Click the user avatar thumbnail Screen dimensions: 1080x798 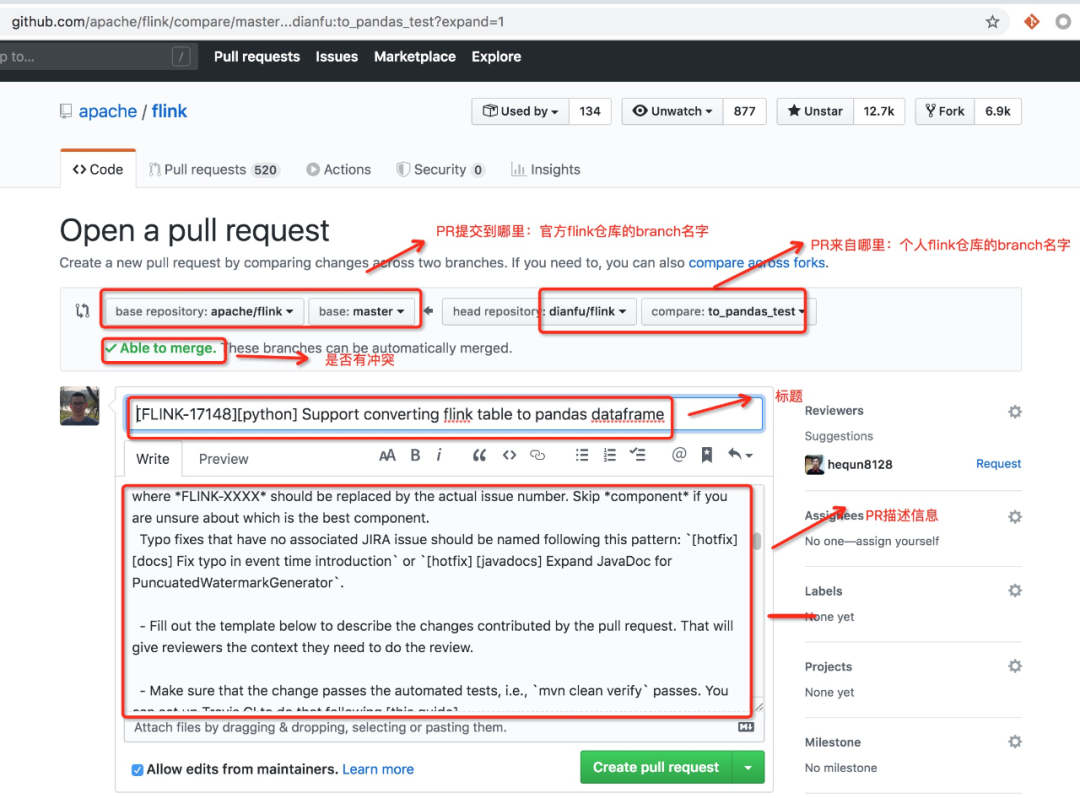pyautogui.click(x=79, y=406)
